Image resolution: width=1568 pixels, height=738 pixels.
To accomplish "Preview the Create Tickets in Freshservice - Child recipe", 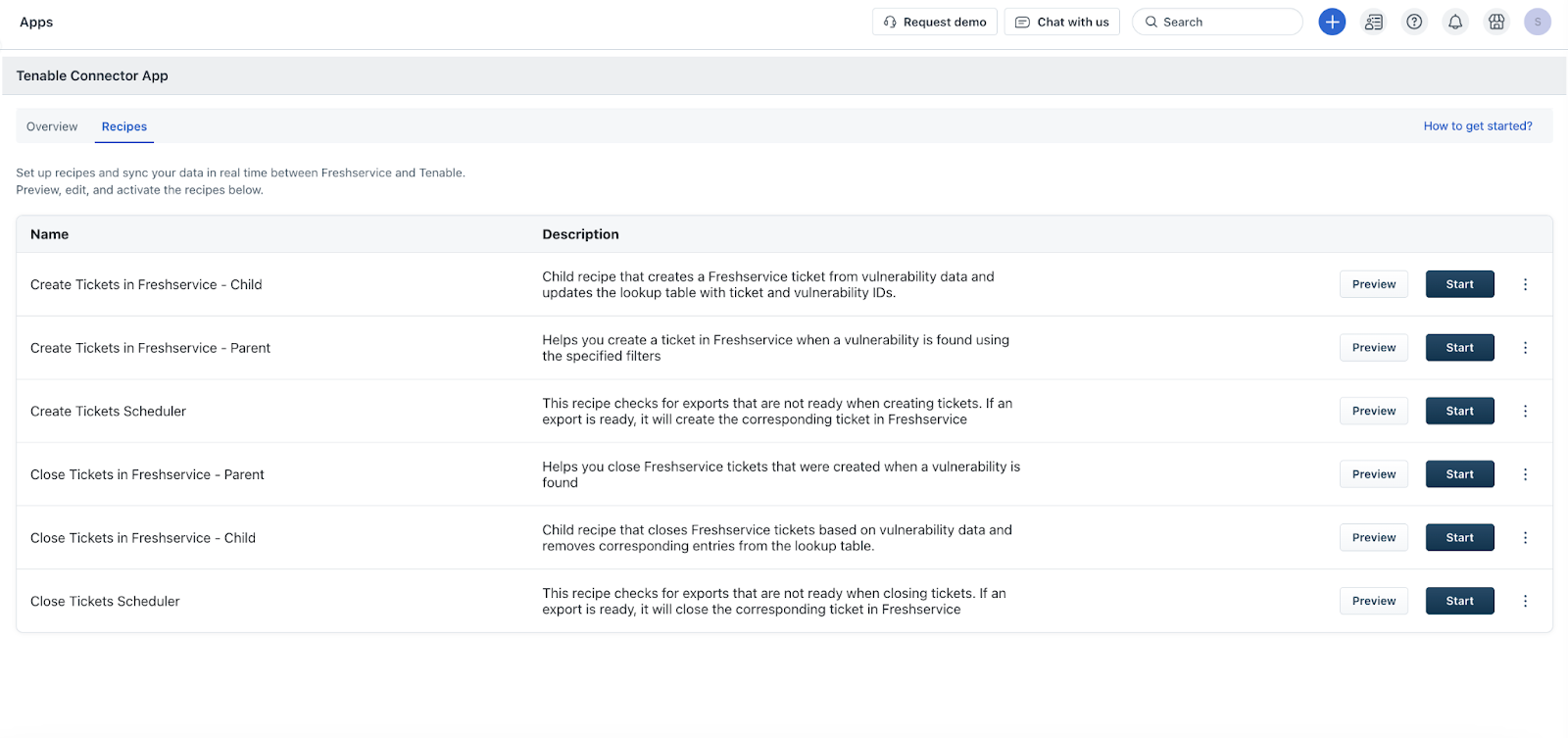I will pyautogui.click(x=1374, y=284).
